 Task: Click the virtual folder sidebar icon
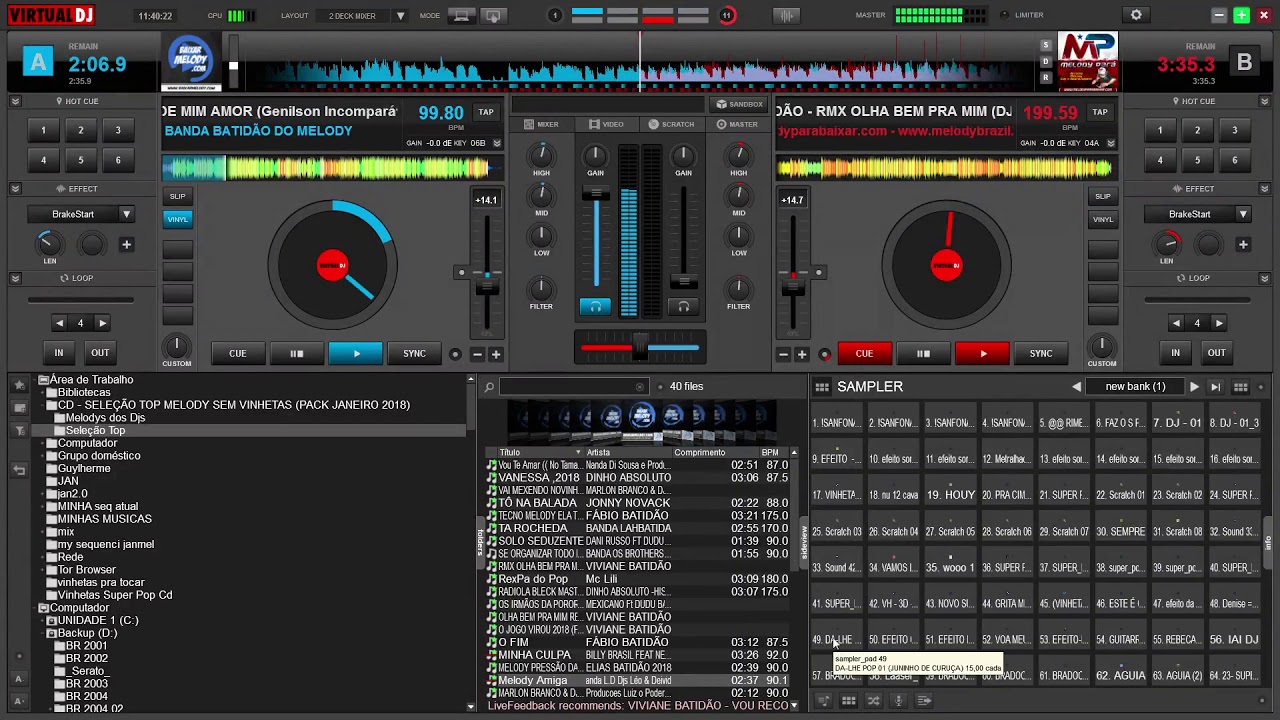coord(19,408)
